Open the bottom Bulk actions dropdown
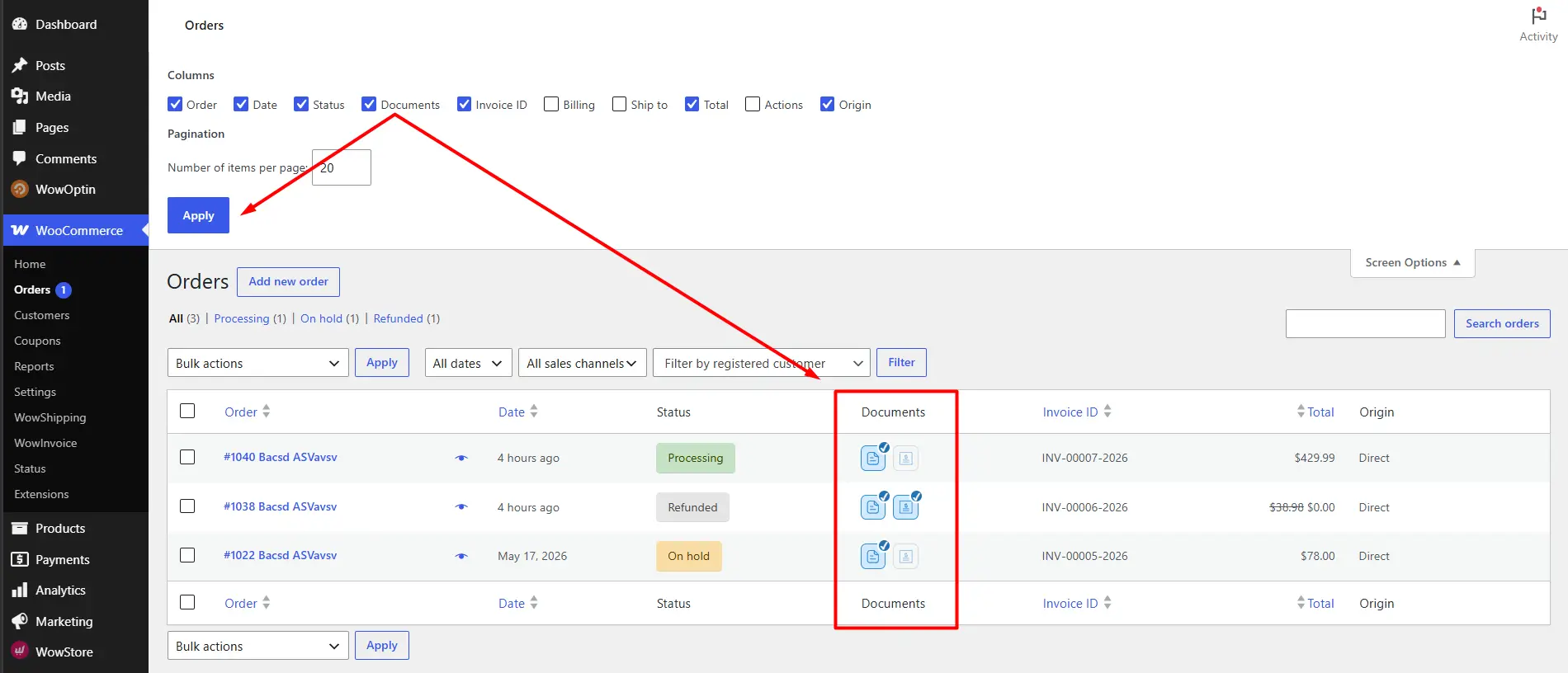This screenshot has width=1568, height=673. [258, 646]
